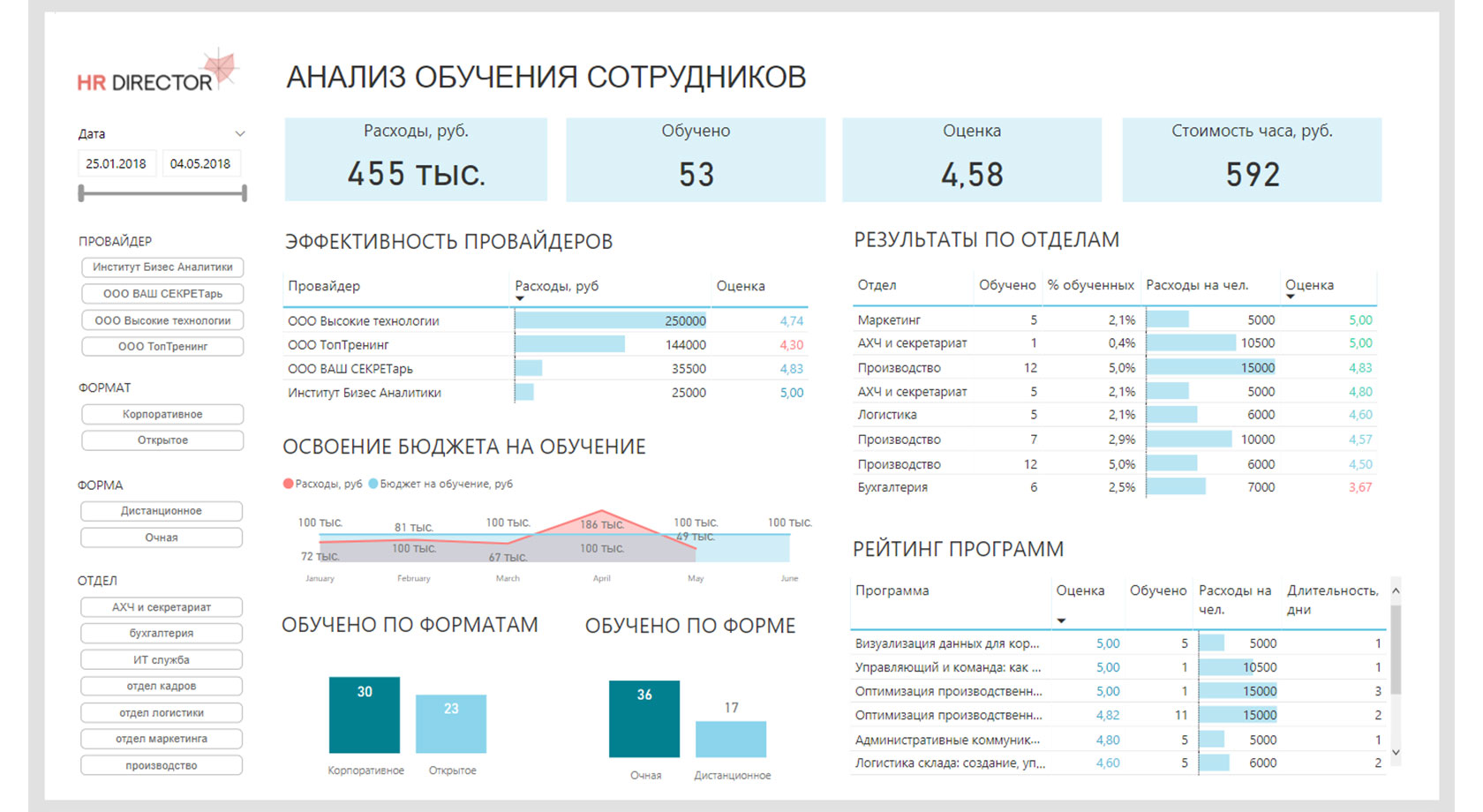The width and height of the screenshot is (1483, 812).
Task: Sort providers table by Оценка header
Action: (x=741, y=286)
